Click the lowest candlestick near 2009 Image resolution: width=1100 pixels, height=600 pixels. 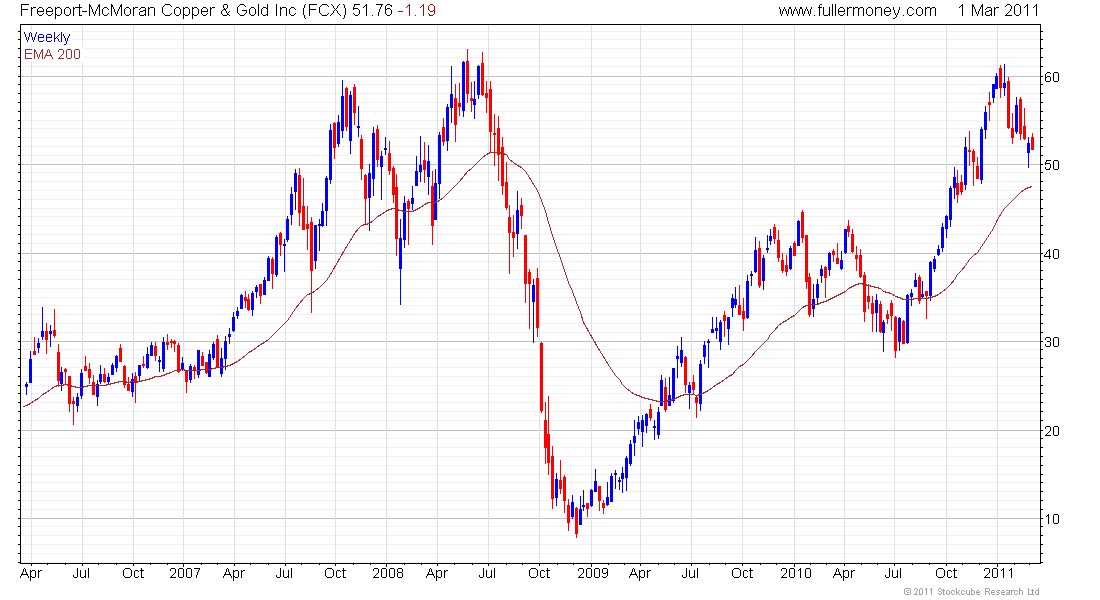[577, 521]
